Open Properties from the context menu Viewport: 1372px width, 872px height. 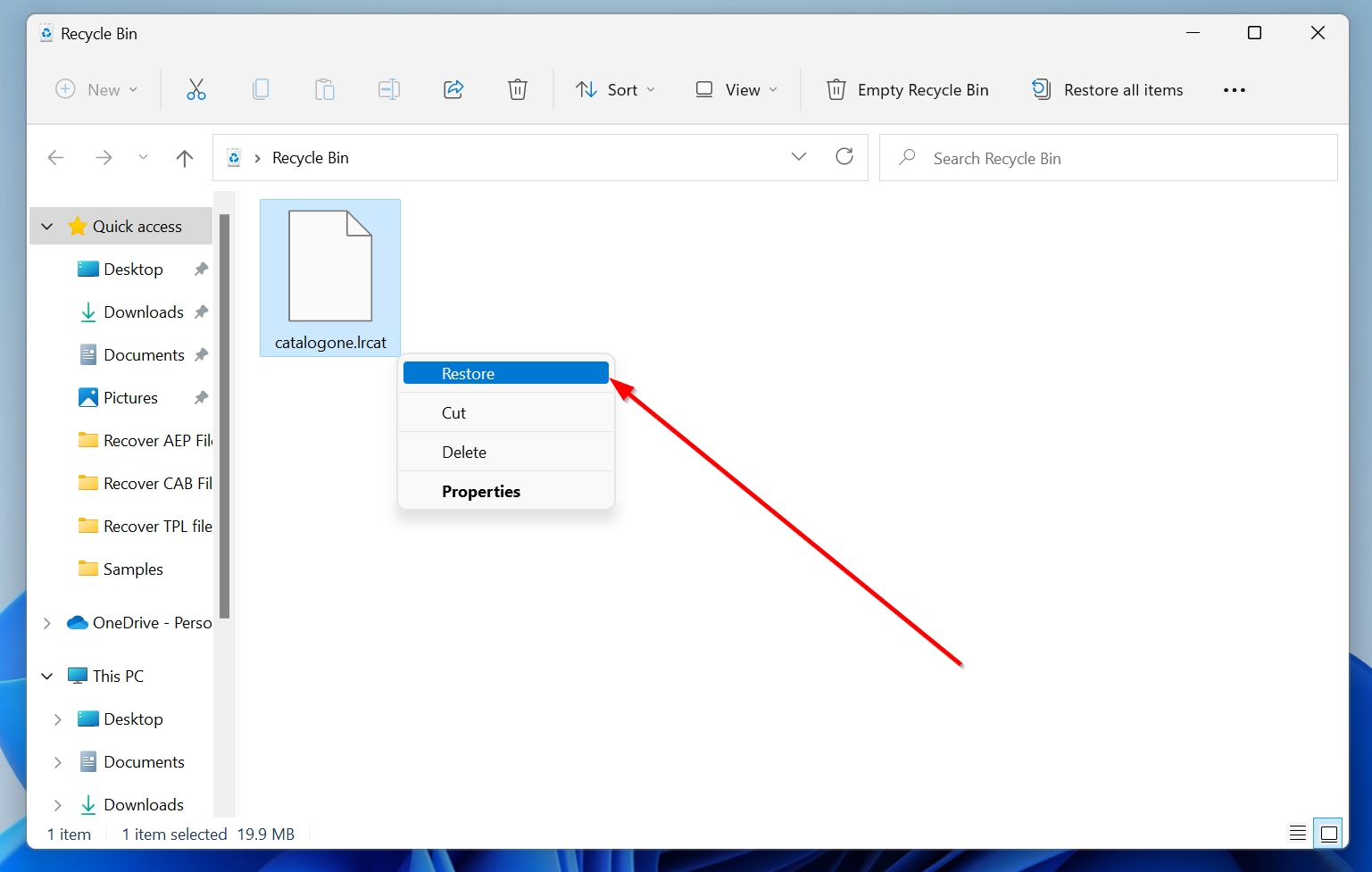tap(481, 491)
